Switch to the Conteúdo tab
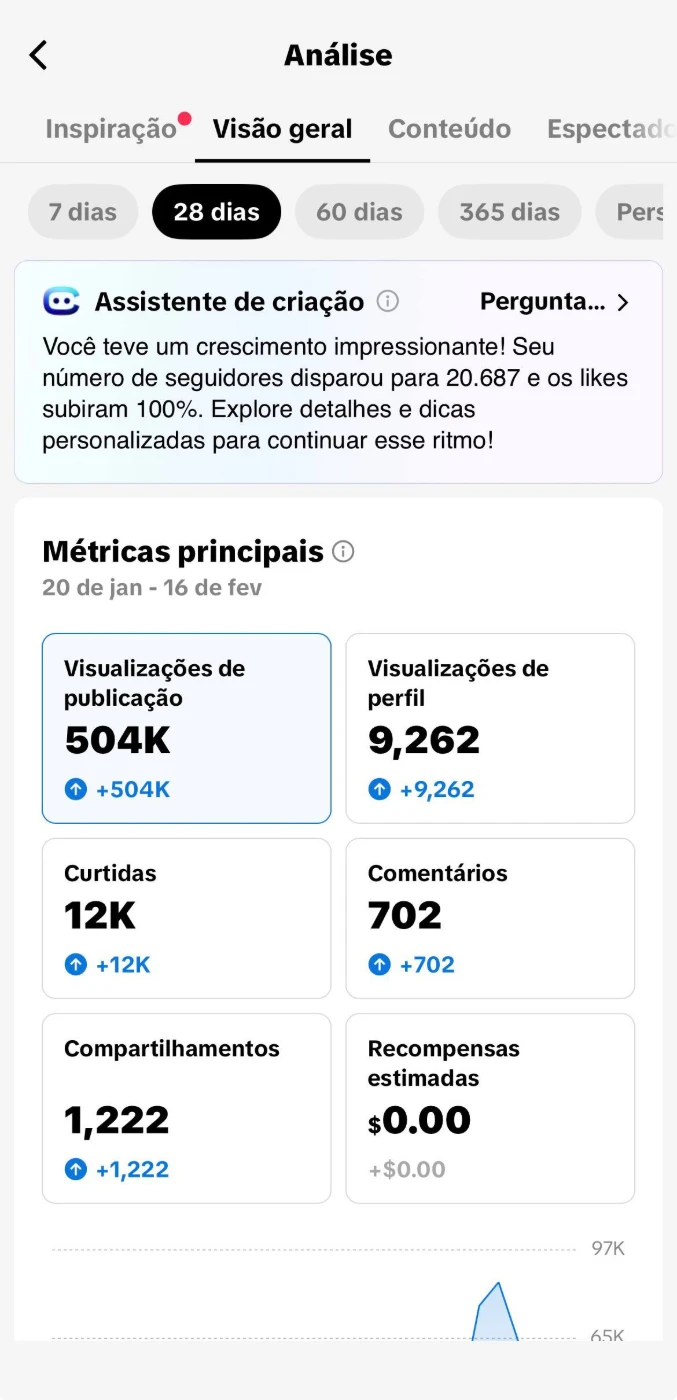Image resolution: width=677 pixels, height=1400 pixels. [449, 129]
